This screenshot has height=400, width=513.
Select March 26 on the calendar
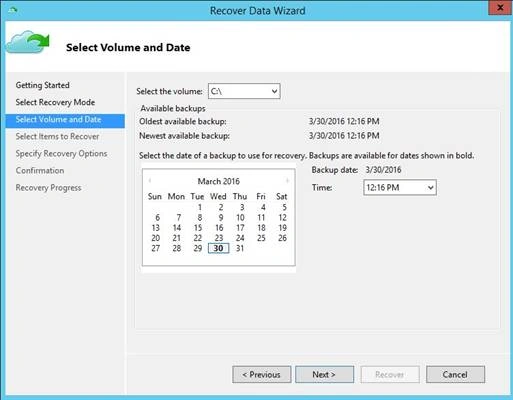(282, 238)
